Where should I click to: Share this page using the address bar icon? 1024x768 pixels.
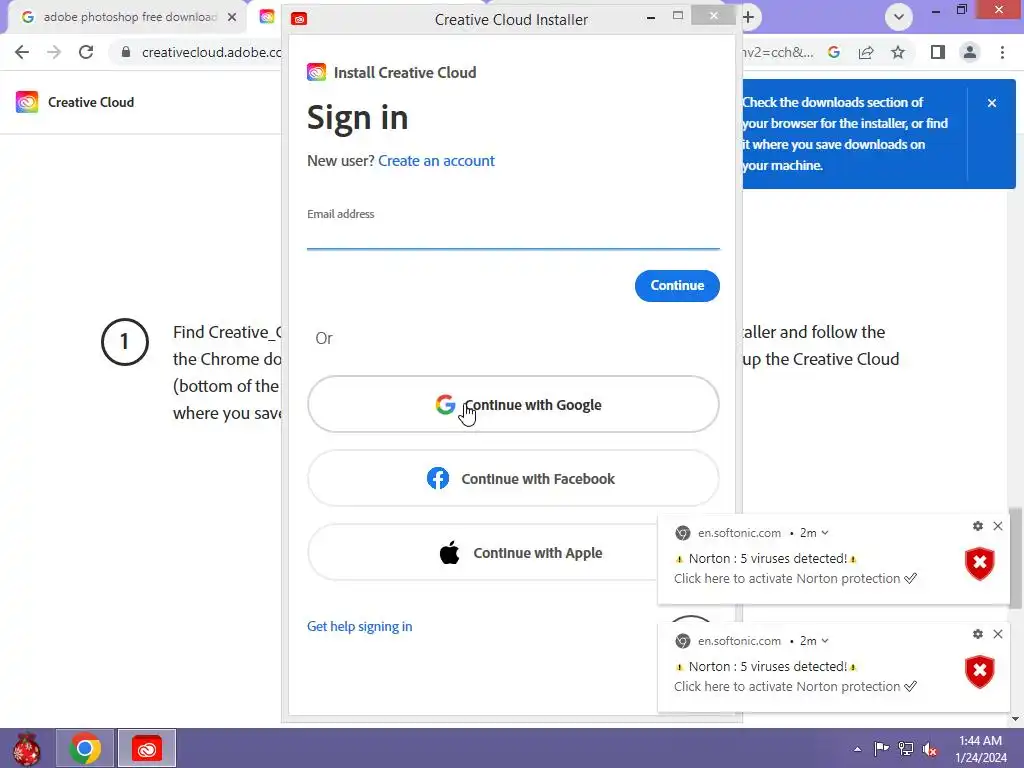pos(866,52)
